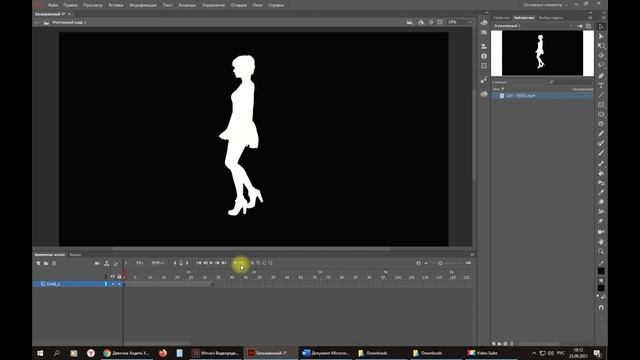This screenshot has height=360, width=640.
Task: Open the Модификация menu
Action: pyautogui.click(x=143, y=5)
